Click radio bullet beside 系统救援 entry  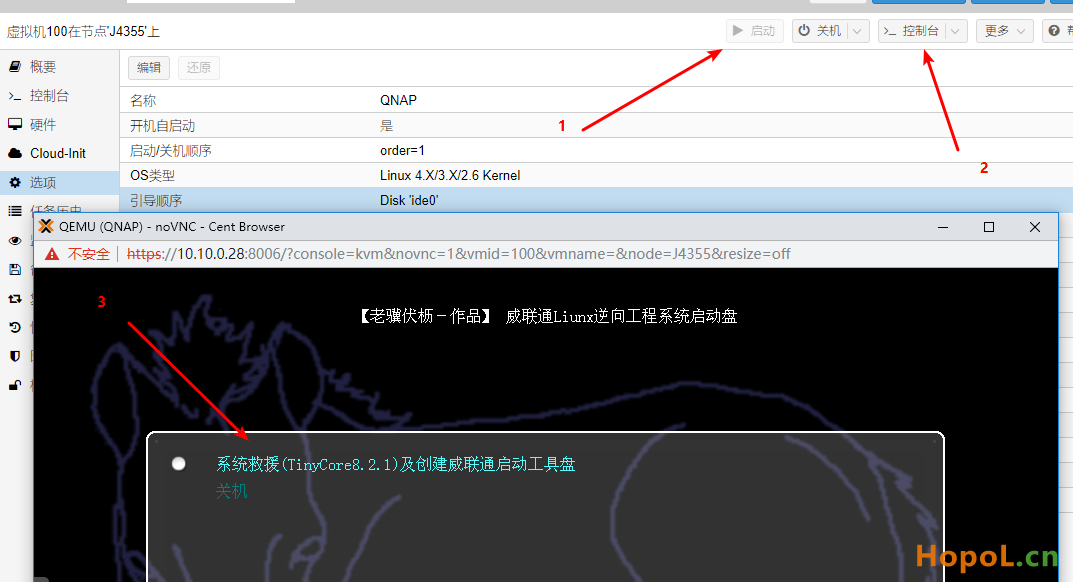pyautogui.click(x=179, y=464)
